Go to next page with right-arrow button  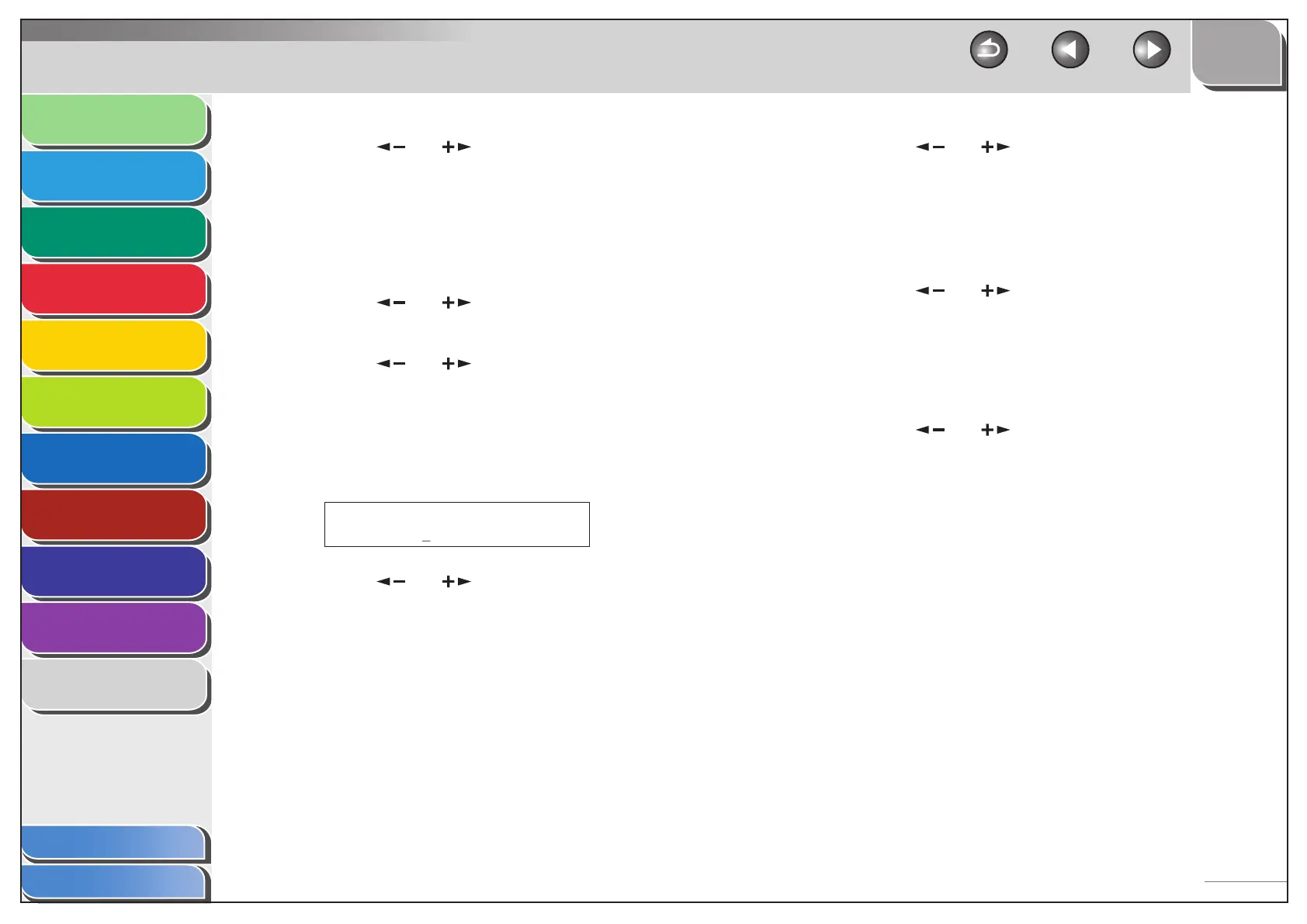(x=1152, y=50)
